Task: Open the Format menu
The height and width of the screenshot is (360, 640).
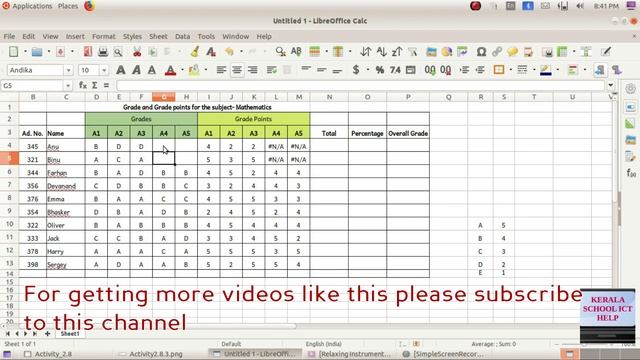Action: [104, 36]
